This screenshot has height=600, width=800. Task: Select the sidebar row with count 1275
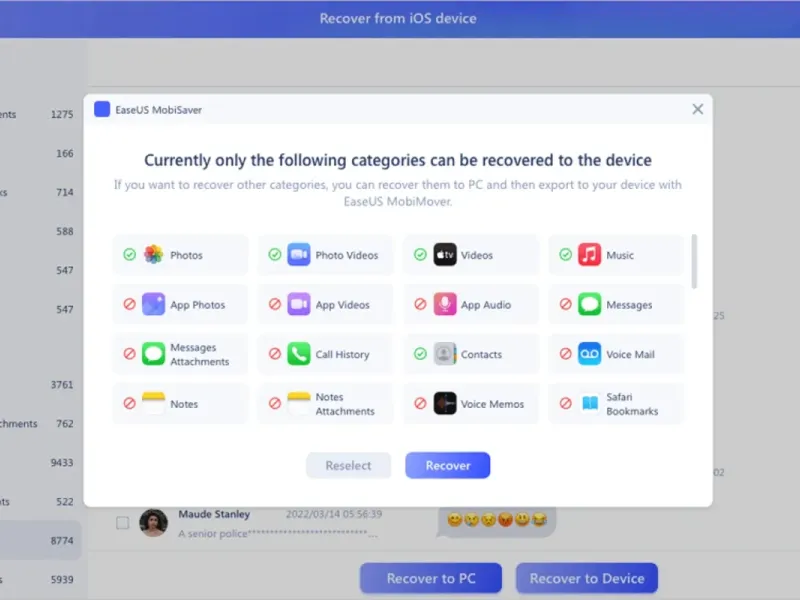pyautogui.click(x=41, y=114)
